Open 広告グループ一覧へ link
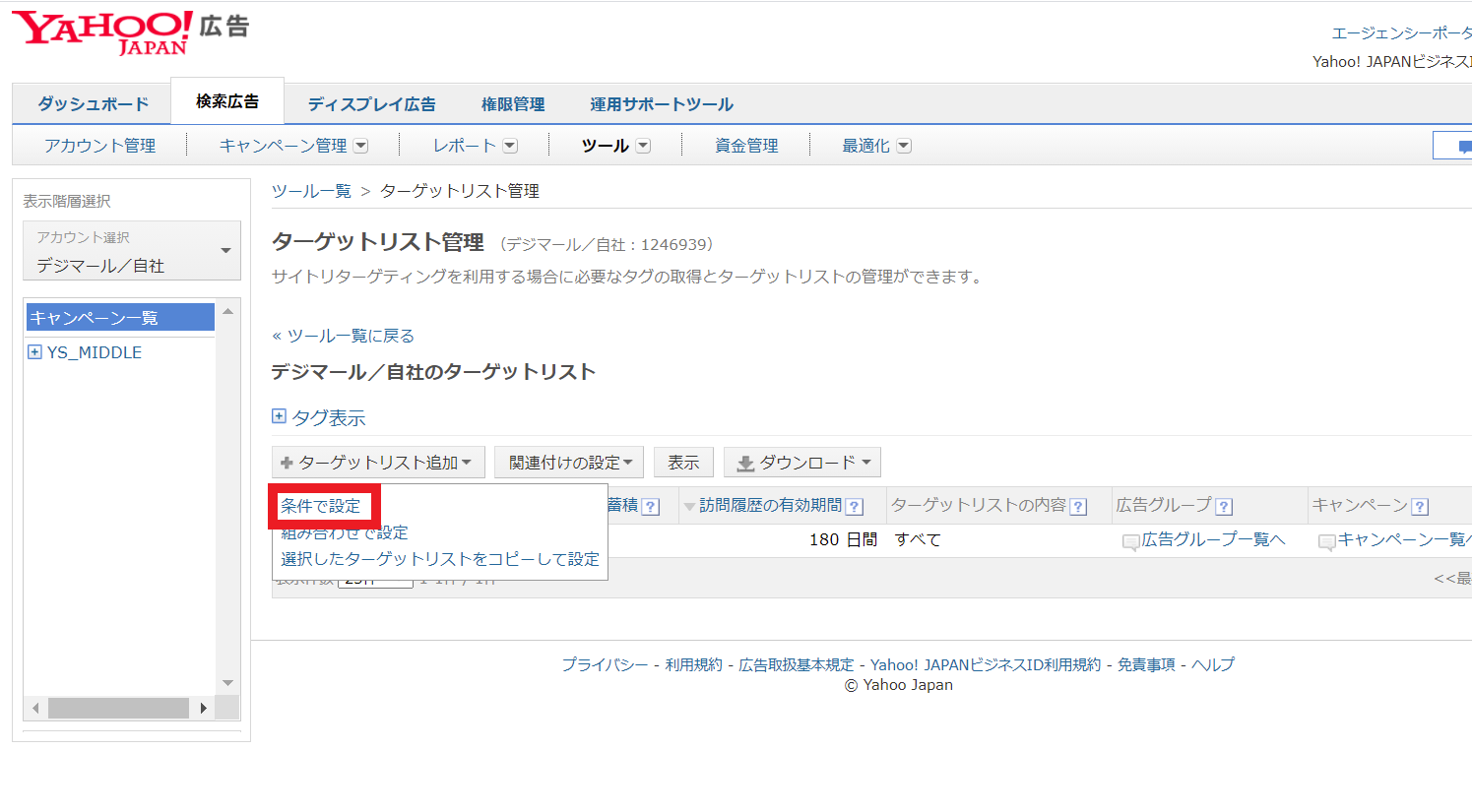This screenshot has width=1472, height=812. (x=1213, y=539)
